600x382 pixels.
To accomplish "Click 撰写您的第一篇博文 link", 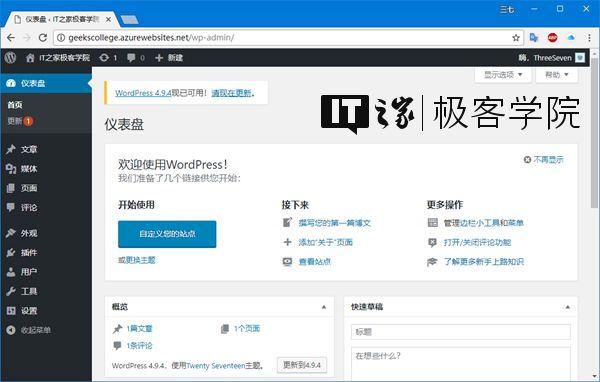I will pos(335,223).
